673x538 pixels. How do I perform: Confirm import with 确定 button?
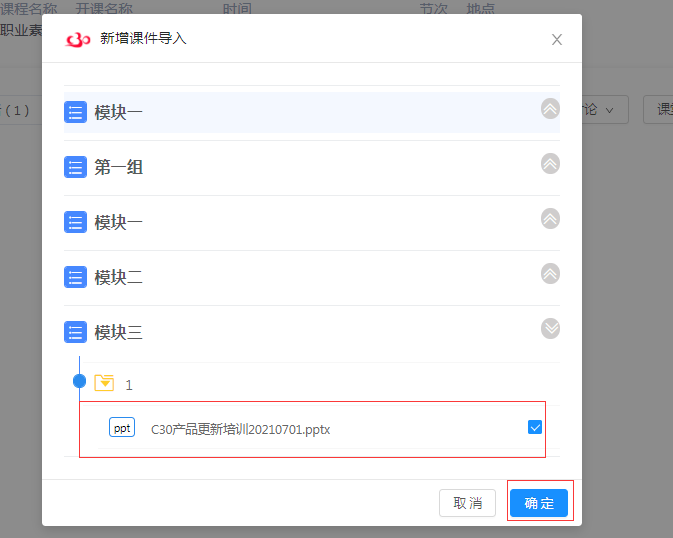click(539, 503)
